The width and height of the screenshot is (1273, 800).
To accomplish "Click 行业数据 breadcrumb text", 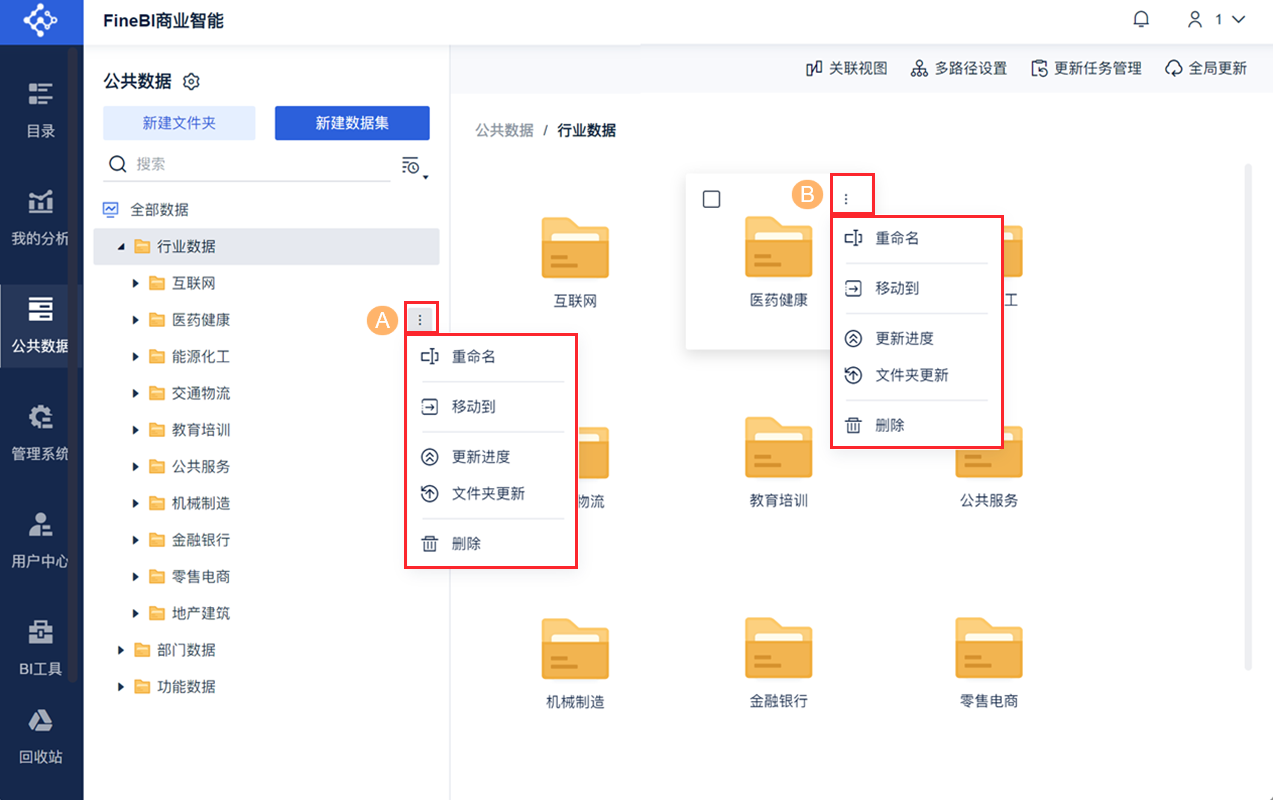I will click(x=587, y=130).
